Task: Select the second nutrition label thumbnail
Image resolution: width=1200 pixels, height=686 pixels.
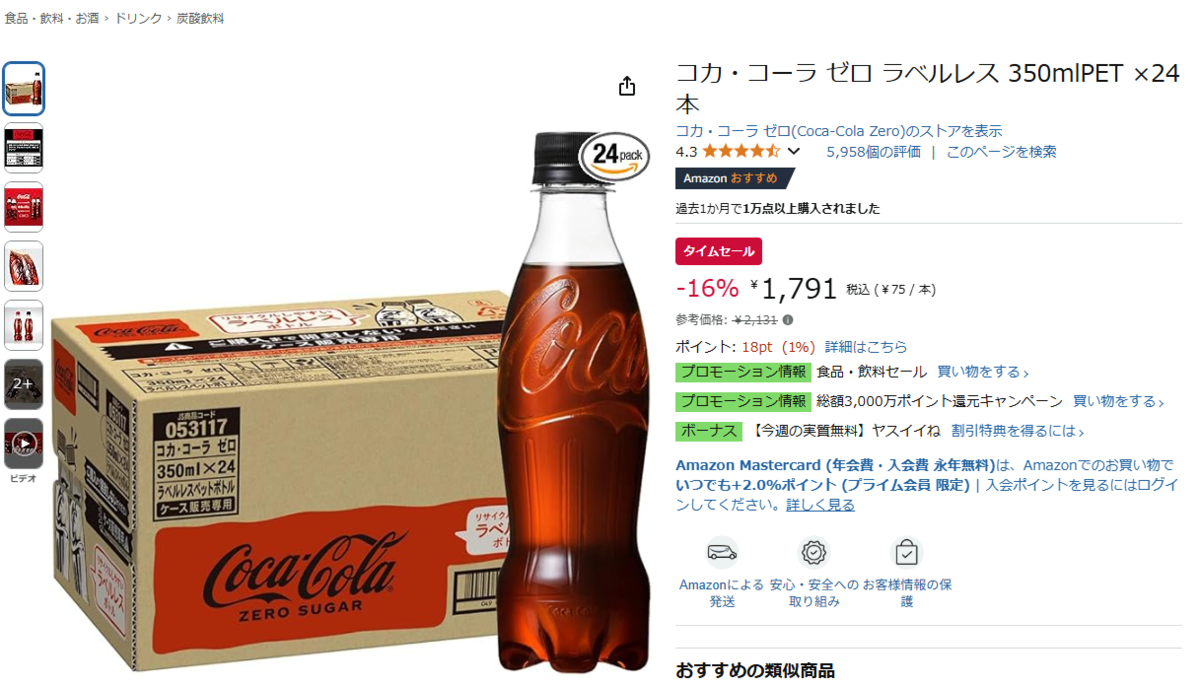Action: [x=24, y=148]
